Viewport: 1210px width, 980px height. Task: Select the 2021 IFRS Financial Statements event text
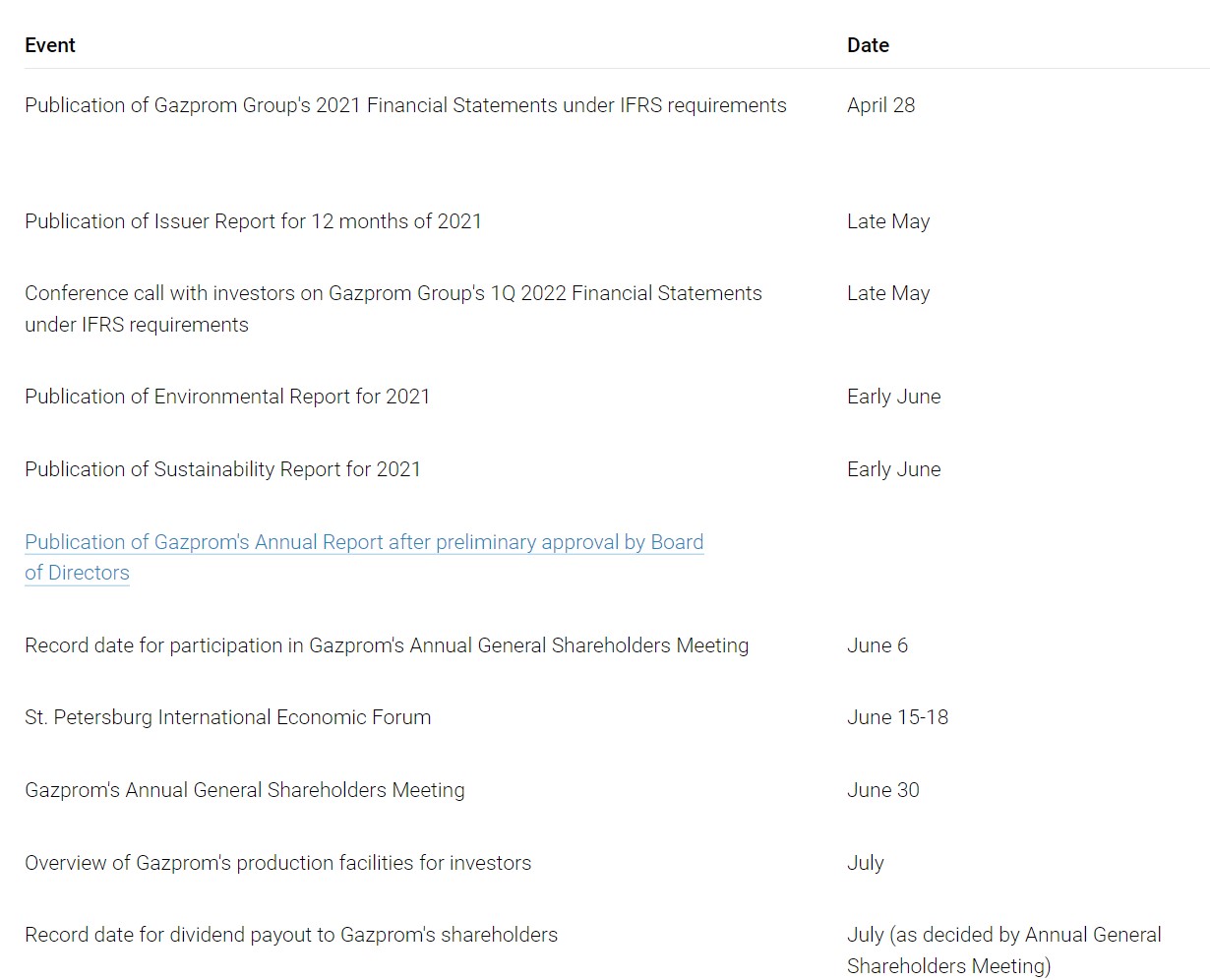(x=405, y=105)
